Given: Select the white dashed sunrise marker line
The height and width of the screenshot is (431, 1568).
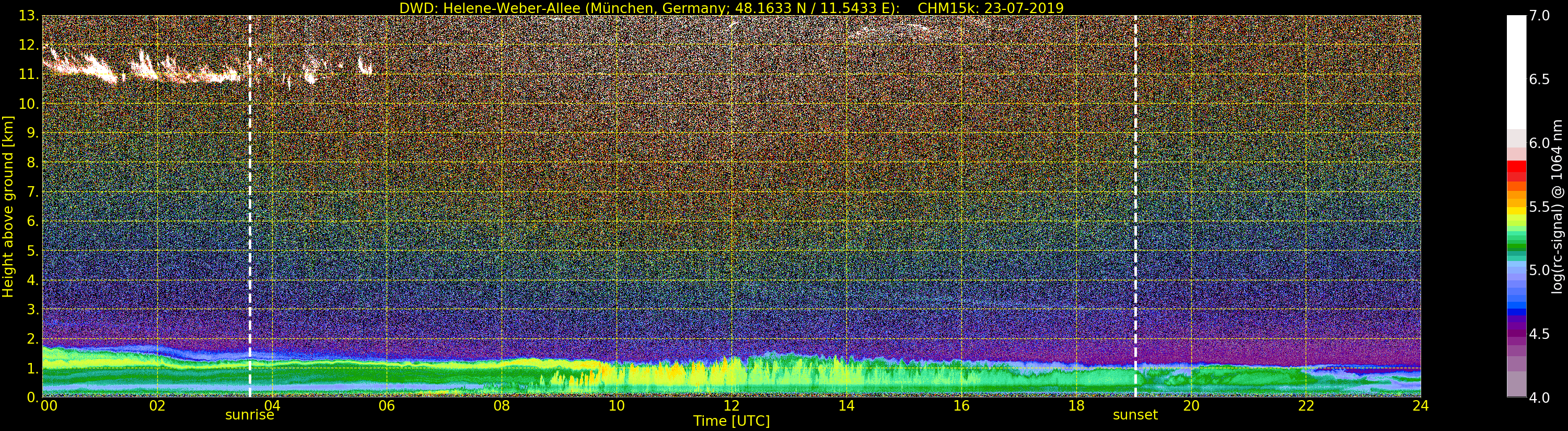Looking at the screenshot, I should 250,206.
